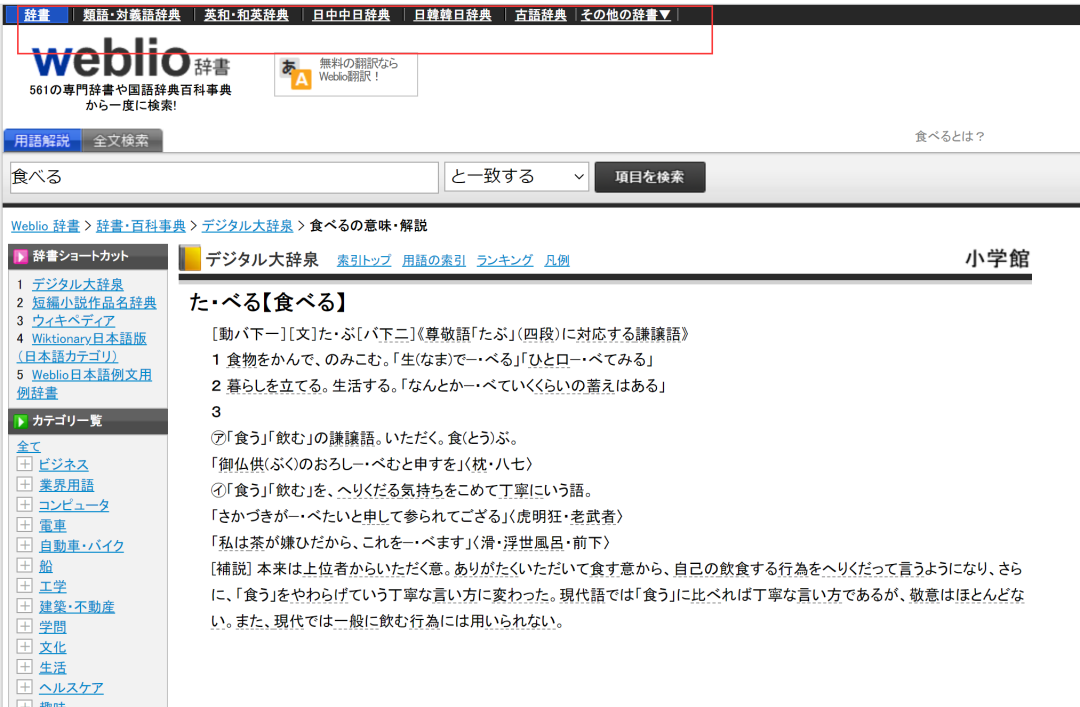Expand the 業界用語 category plus box

click(25, 484)
